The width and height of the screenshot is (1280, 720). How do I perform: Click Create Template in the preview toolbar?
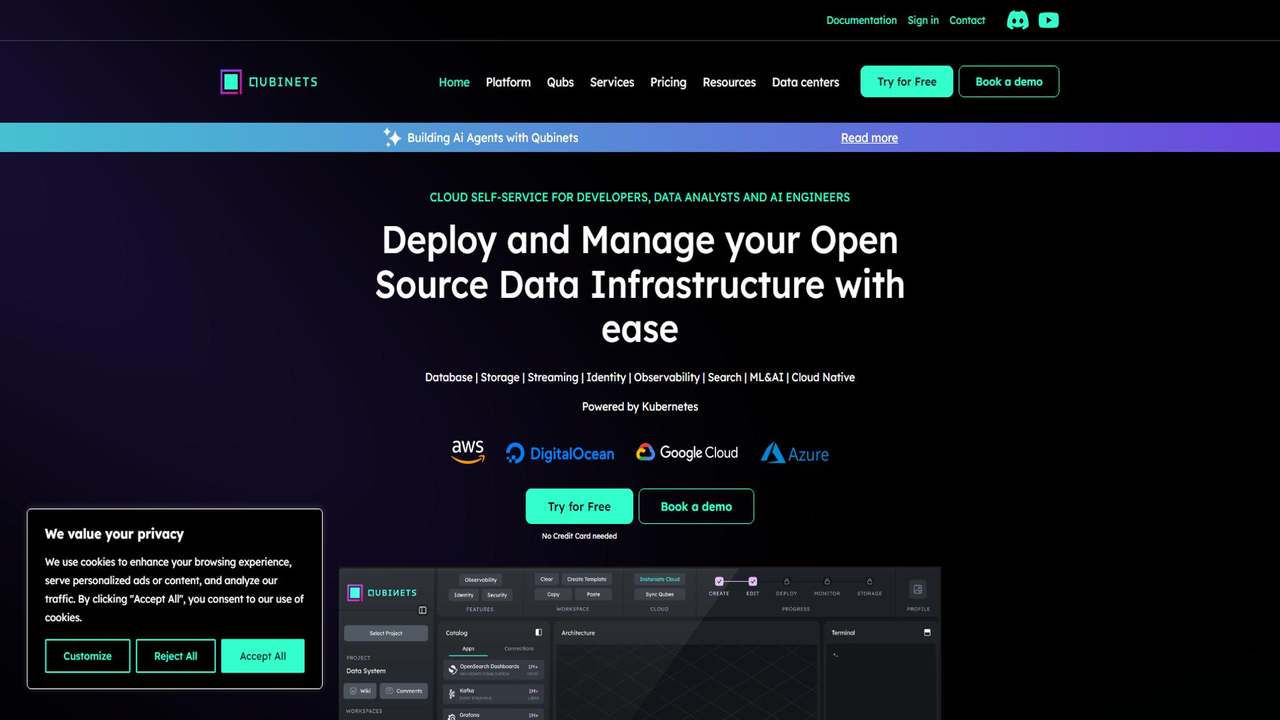[x=587, y=579]
